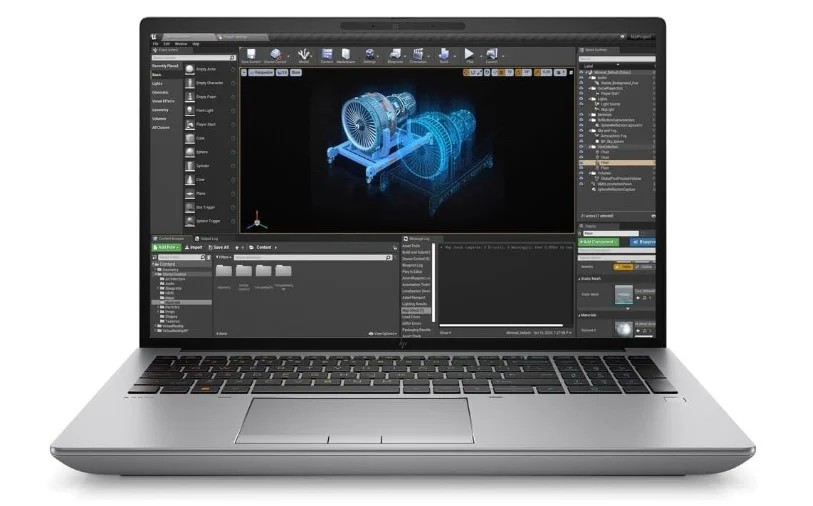
Task: Toggle scale snapping in the viewport toolbar
Action: click(539, 73)
